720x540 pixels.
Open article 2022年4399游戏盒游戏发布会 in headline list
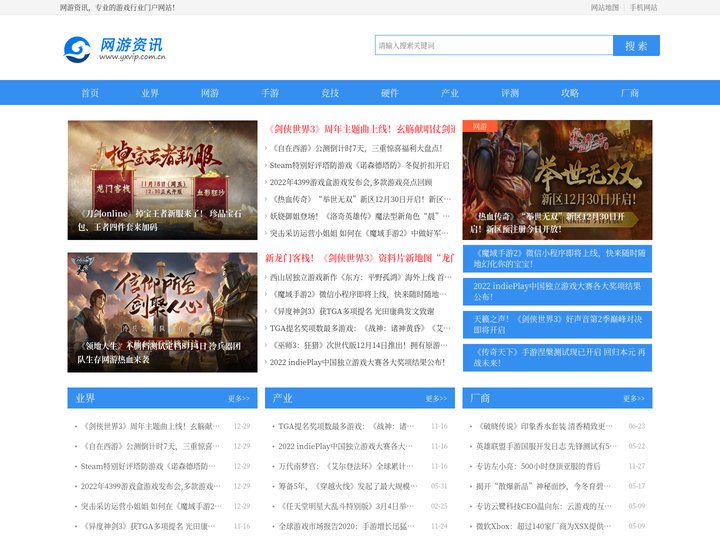(351, 182)
